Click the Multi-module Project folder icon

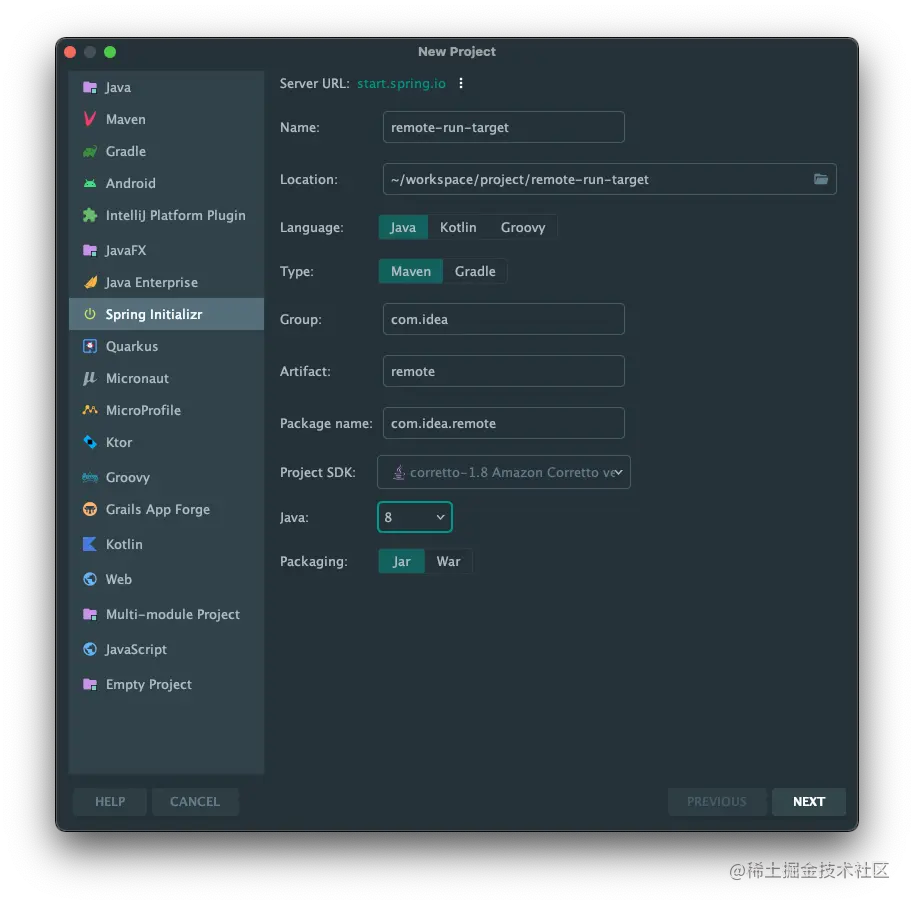[90, 614]
